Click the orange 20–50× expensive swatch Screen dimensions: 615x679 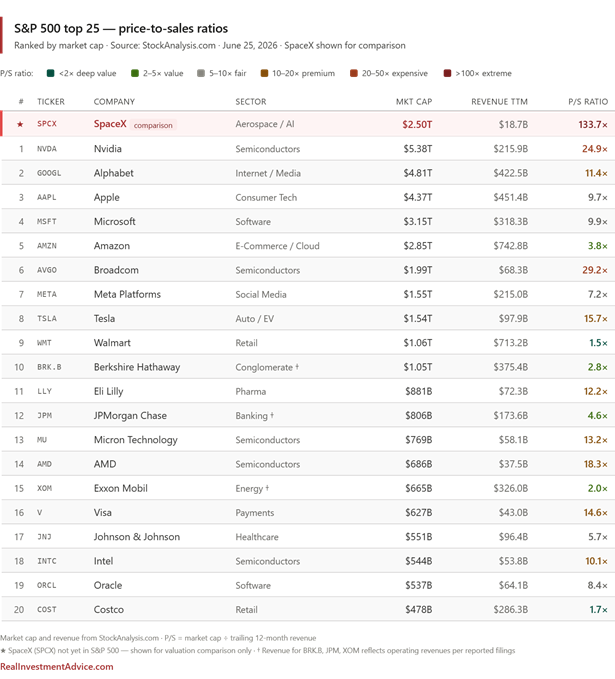(354, 73)
